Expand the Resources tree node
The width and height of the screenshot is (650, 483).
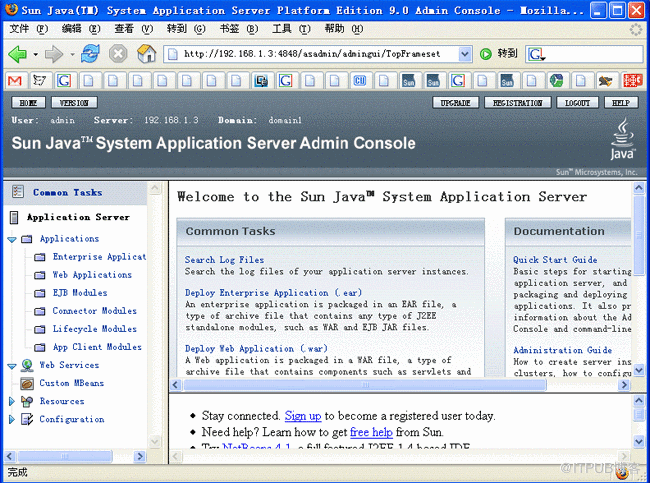point(12,401)
